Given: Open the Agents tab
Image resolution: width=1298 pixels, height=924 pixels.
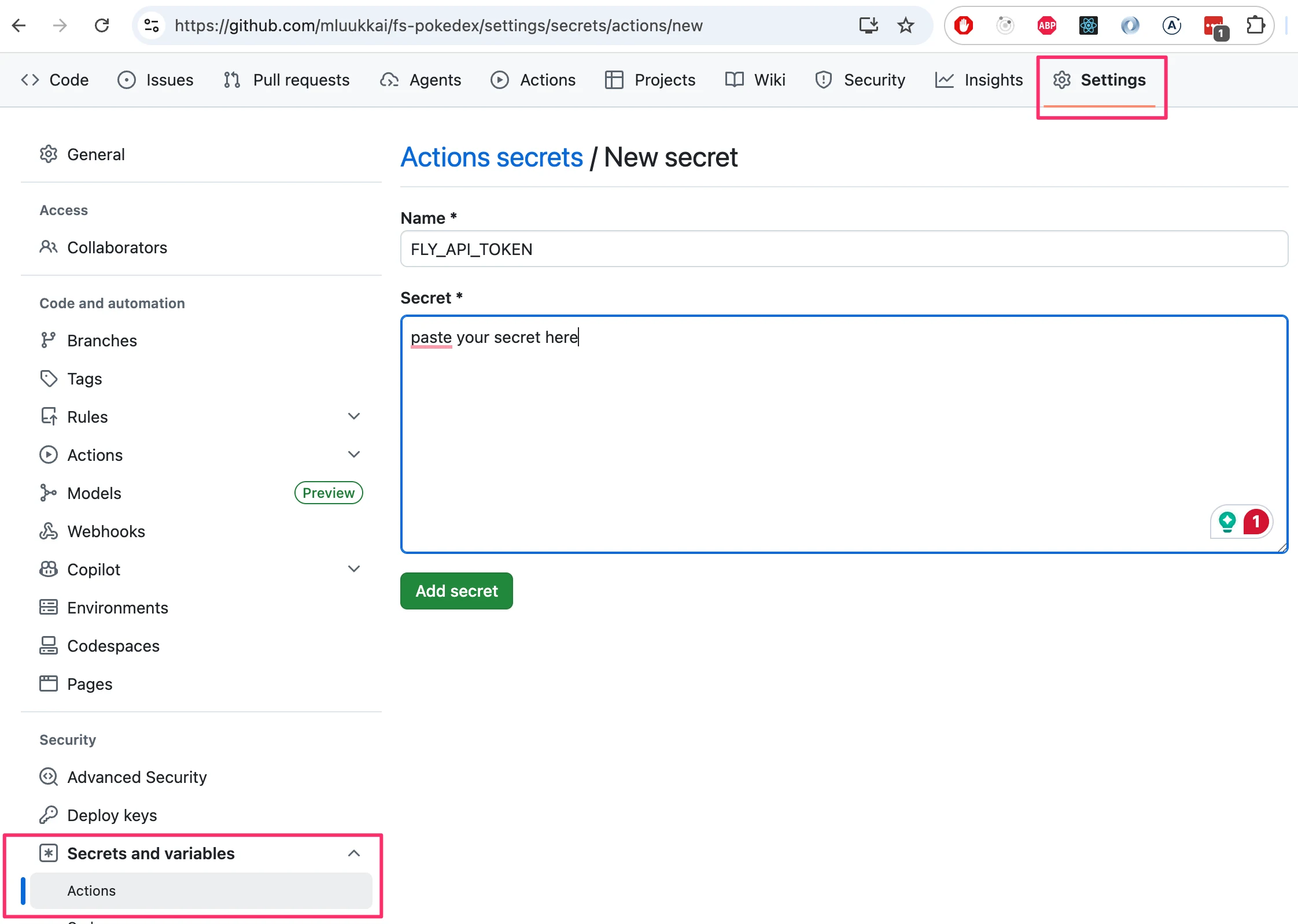Looking at the screenshot, I should pos(421,80).
